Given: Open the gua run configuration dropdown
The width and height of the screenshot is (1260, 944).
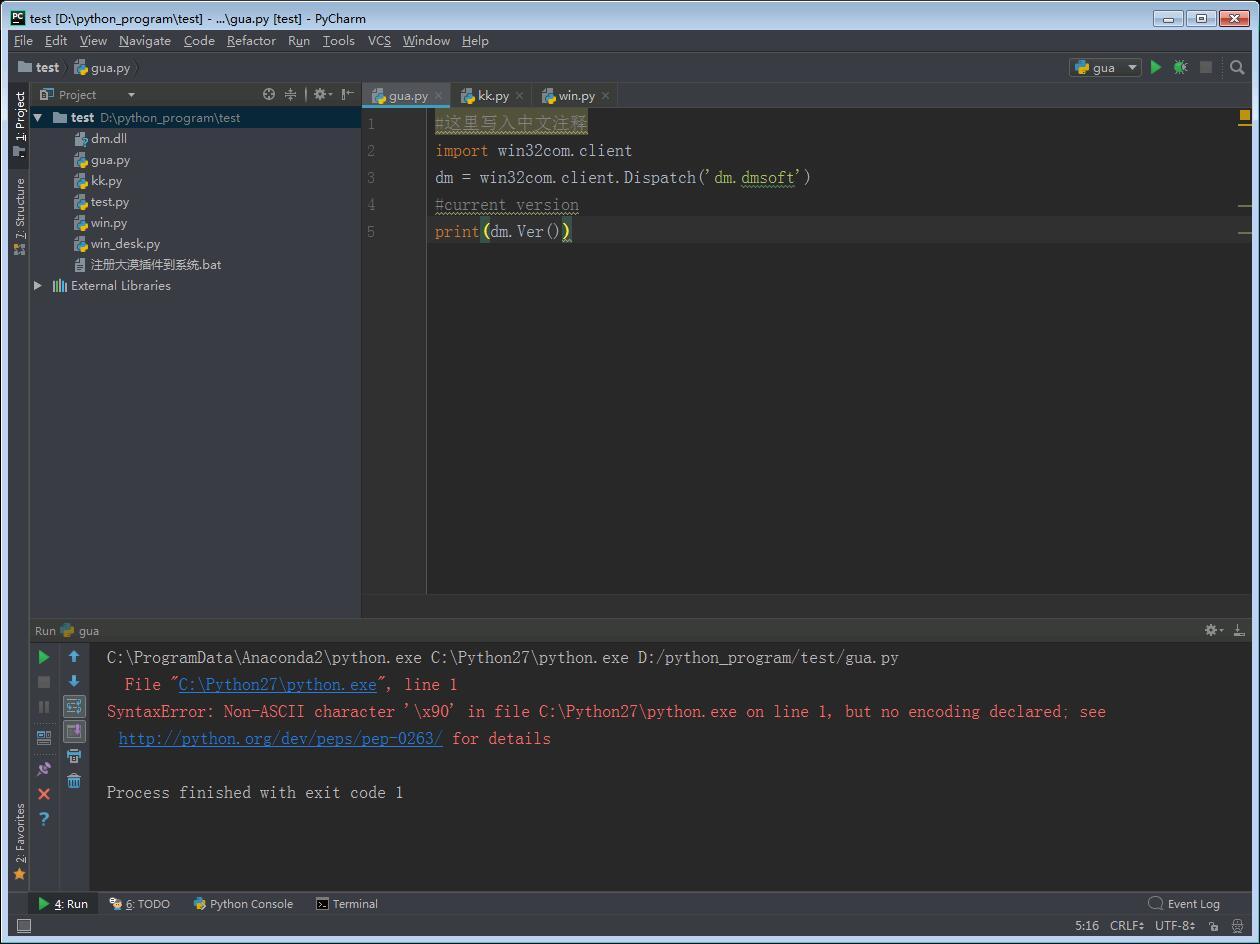Looking at the screenshot, I should pyautogui.click(x=1105, y=67).
